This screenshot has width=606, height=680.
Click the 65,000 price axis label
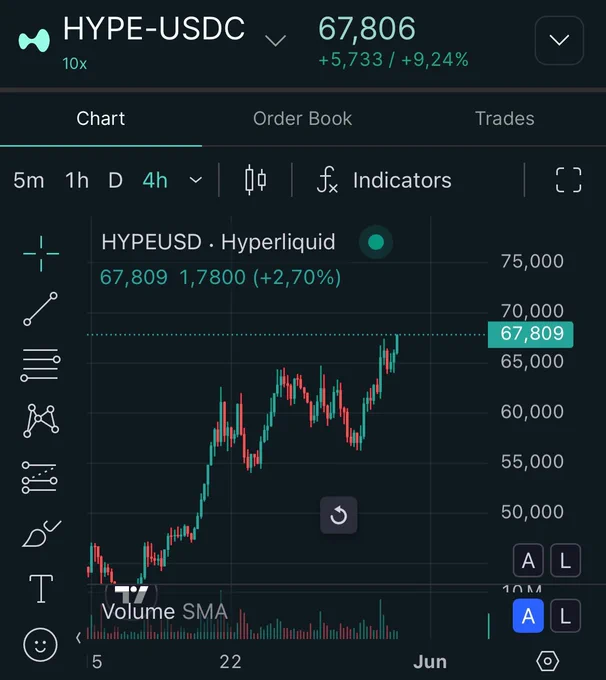[x=532, y=361]
